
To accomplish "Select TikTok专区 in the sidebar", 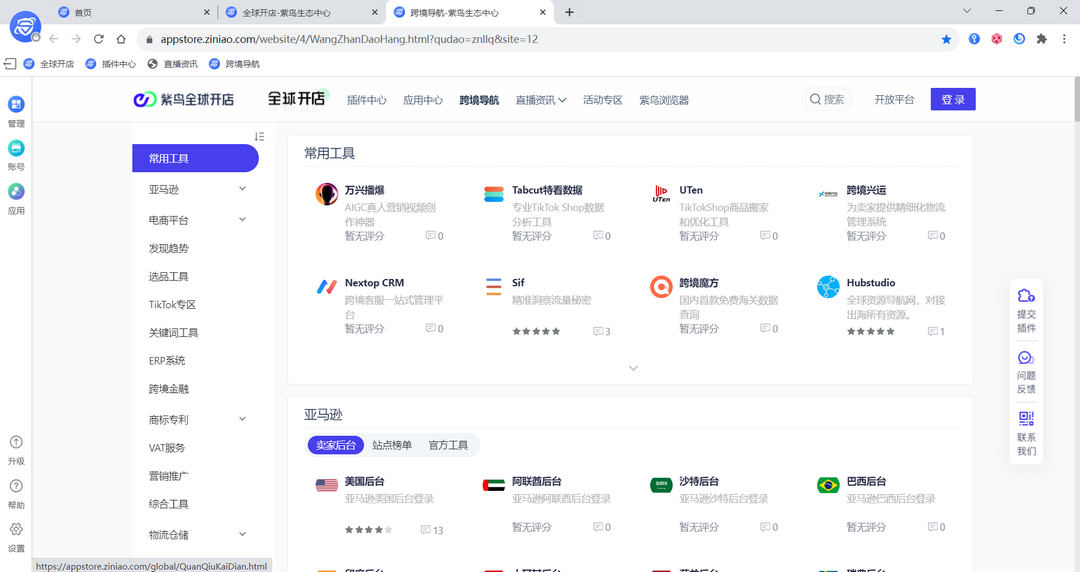I will point(172,305).
